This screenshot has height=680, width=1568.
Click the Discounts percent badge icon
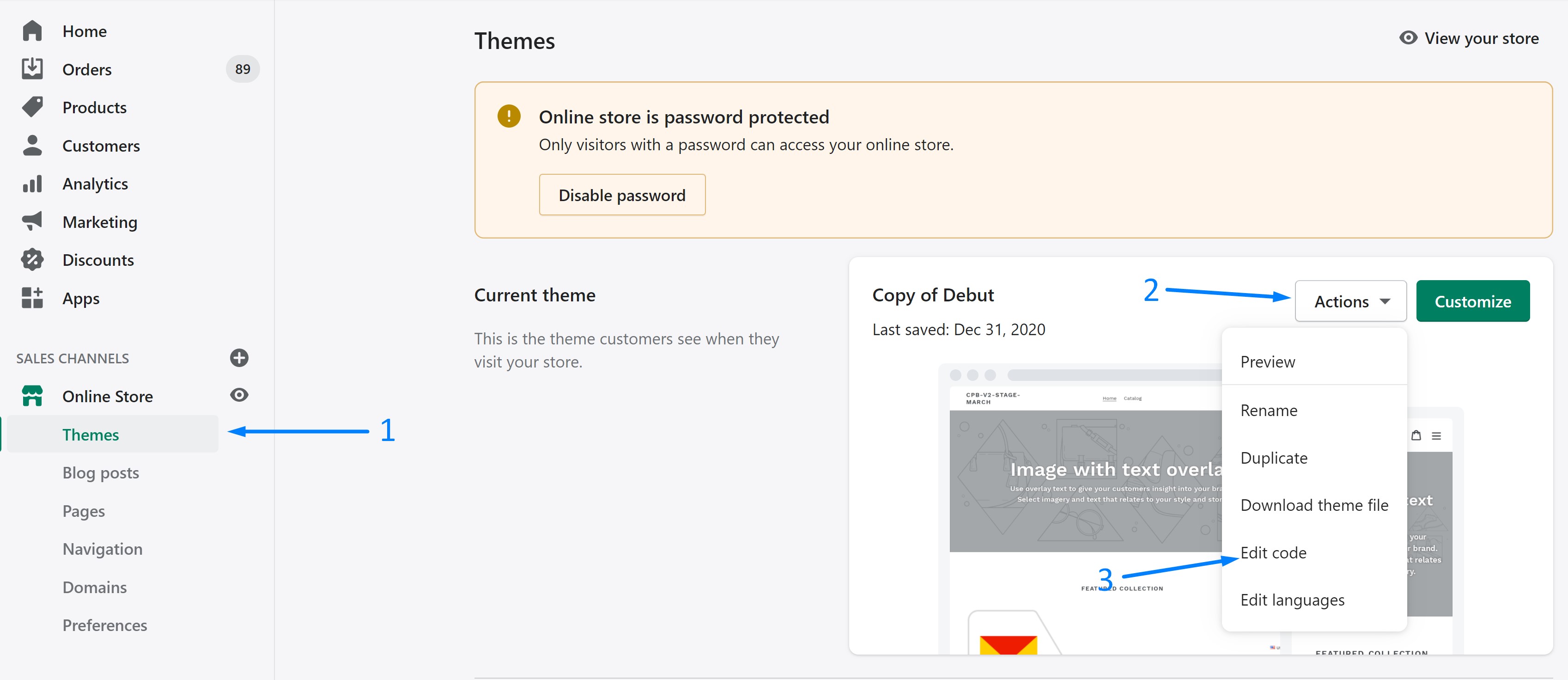coord(32,260)
